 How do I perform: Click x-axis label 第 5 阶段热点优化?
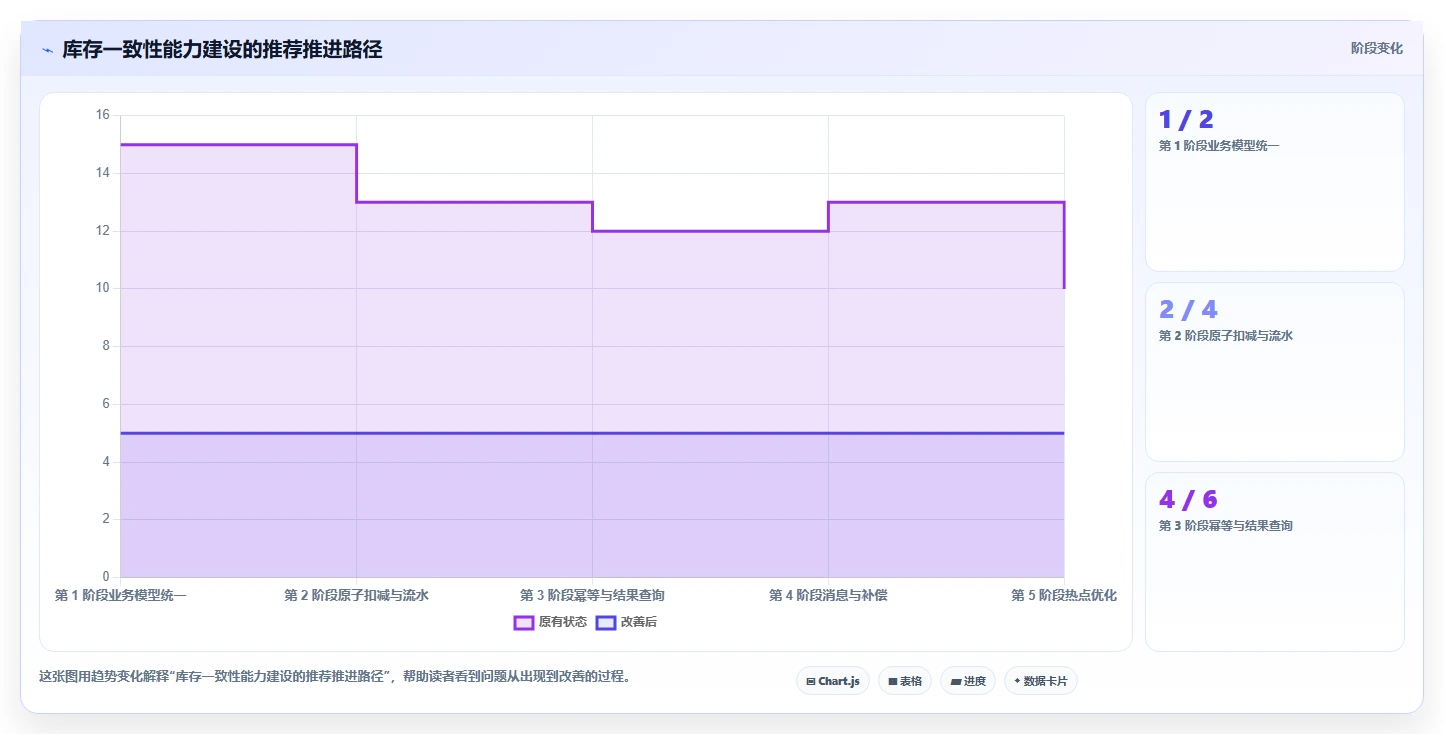tap(1064, 595)
